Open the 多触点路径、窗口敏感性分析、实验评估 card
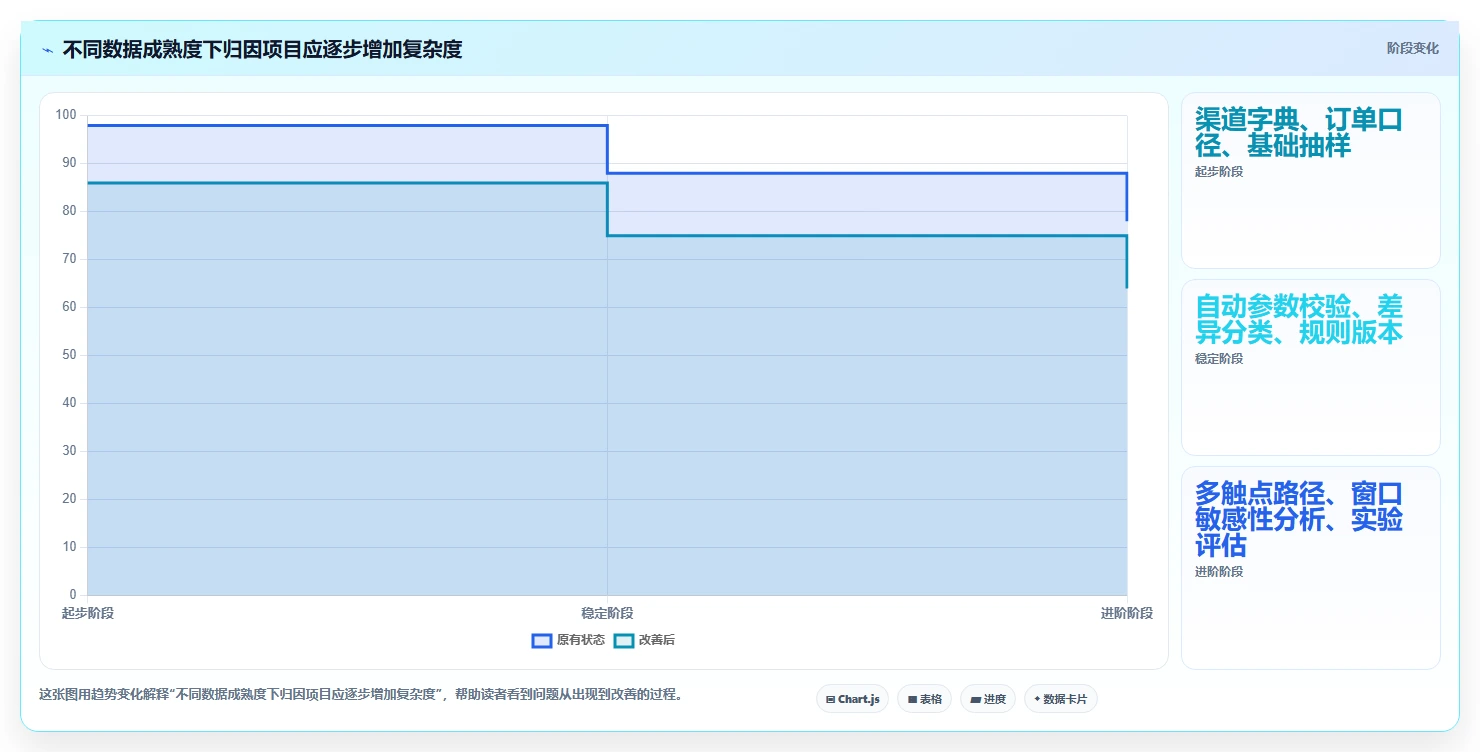1480x752 pixels. click(1310, 567)
